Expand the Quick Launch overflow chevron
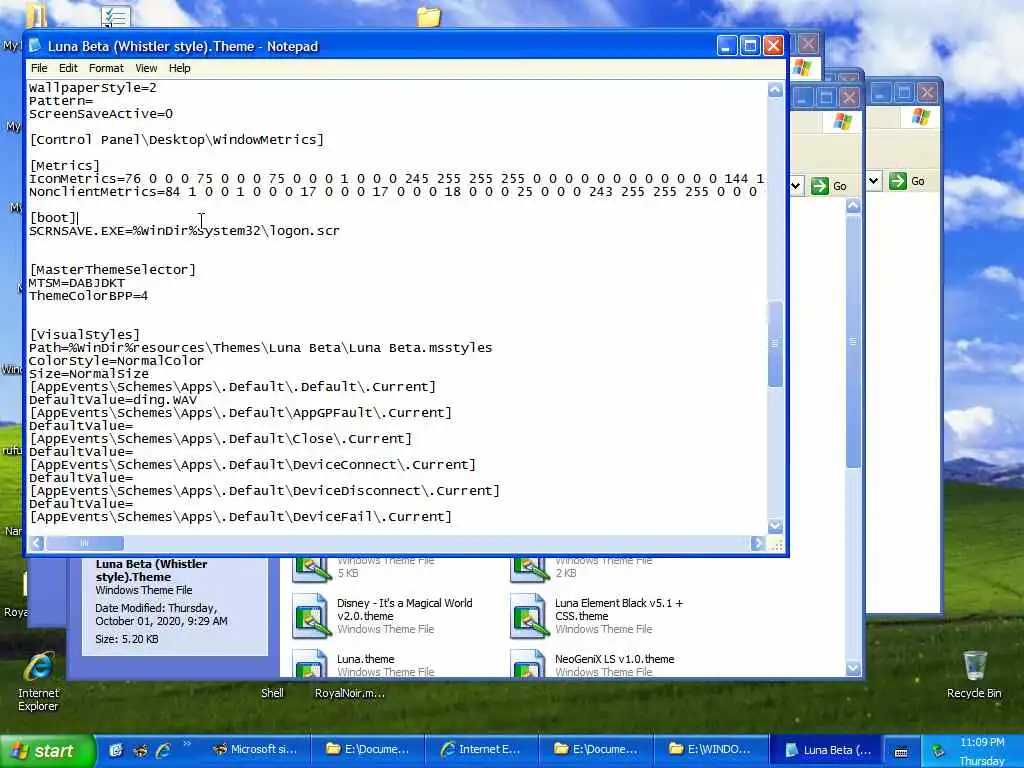The height and width of the screenshot is (768, 1024). [x=187, y=744]
